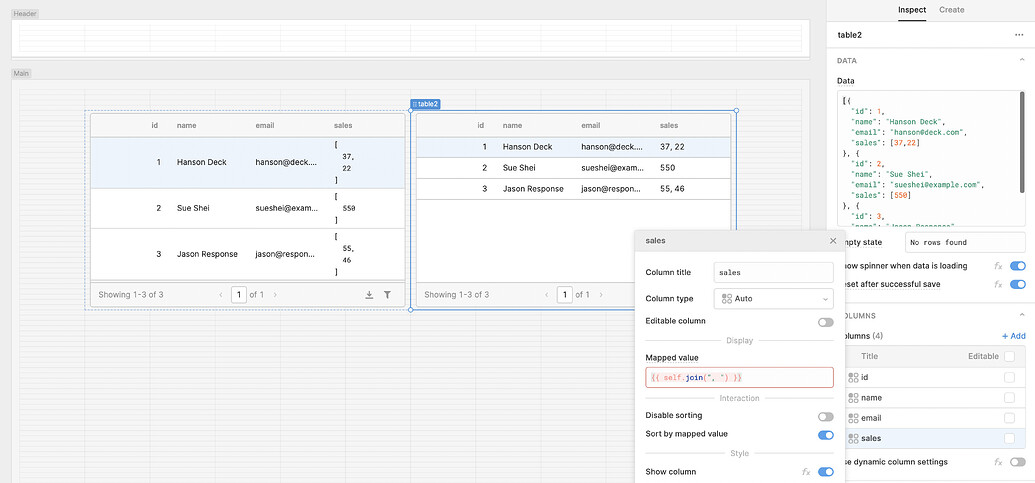This screenshot has height=483, width=1035.
Task: Click the column type icon next to email
Action: point(853,418)
